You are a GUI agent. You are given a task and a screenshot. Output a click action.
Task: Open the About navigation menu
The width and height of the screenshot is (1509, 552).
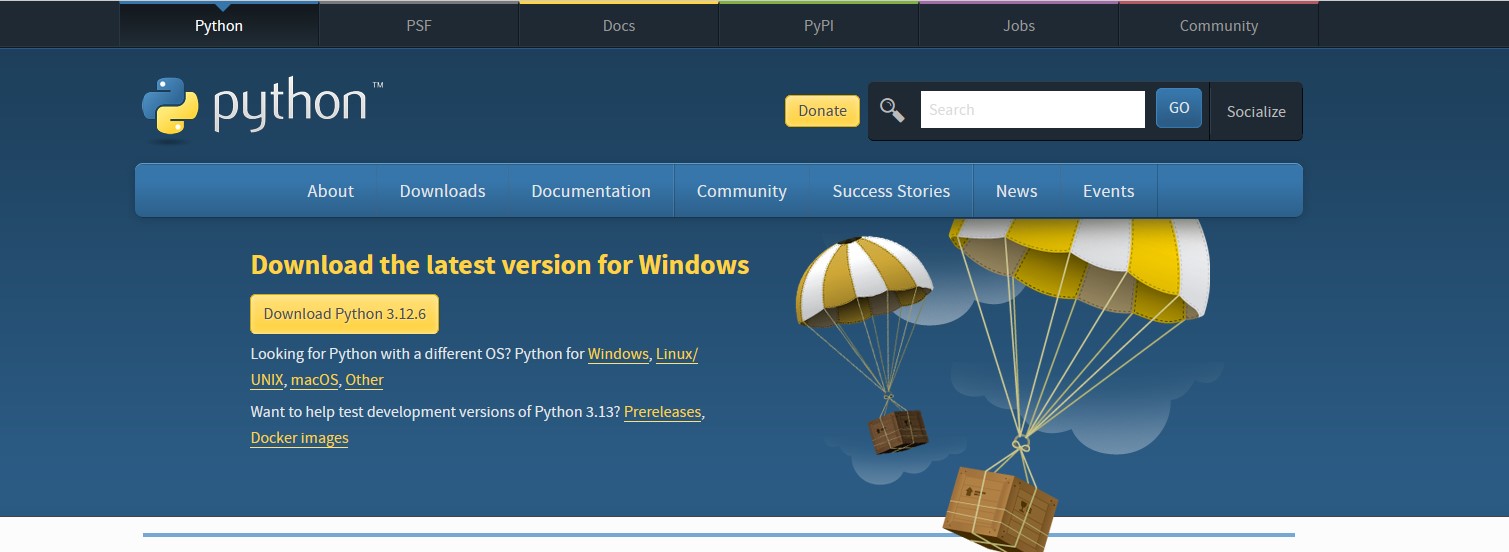pyautogui.click(x=330, y=191)
